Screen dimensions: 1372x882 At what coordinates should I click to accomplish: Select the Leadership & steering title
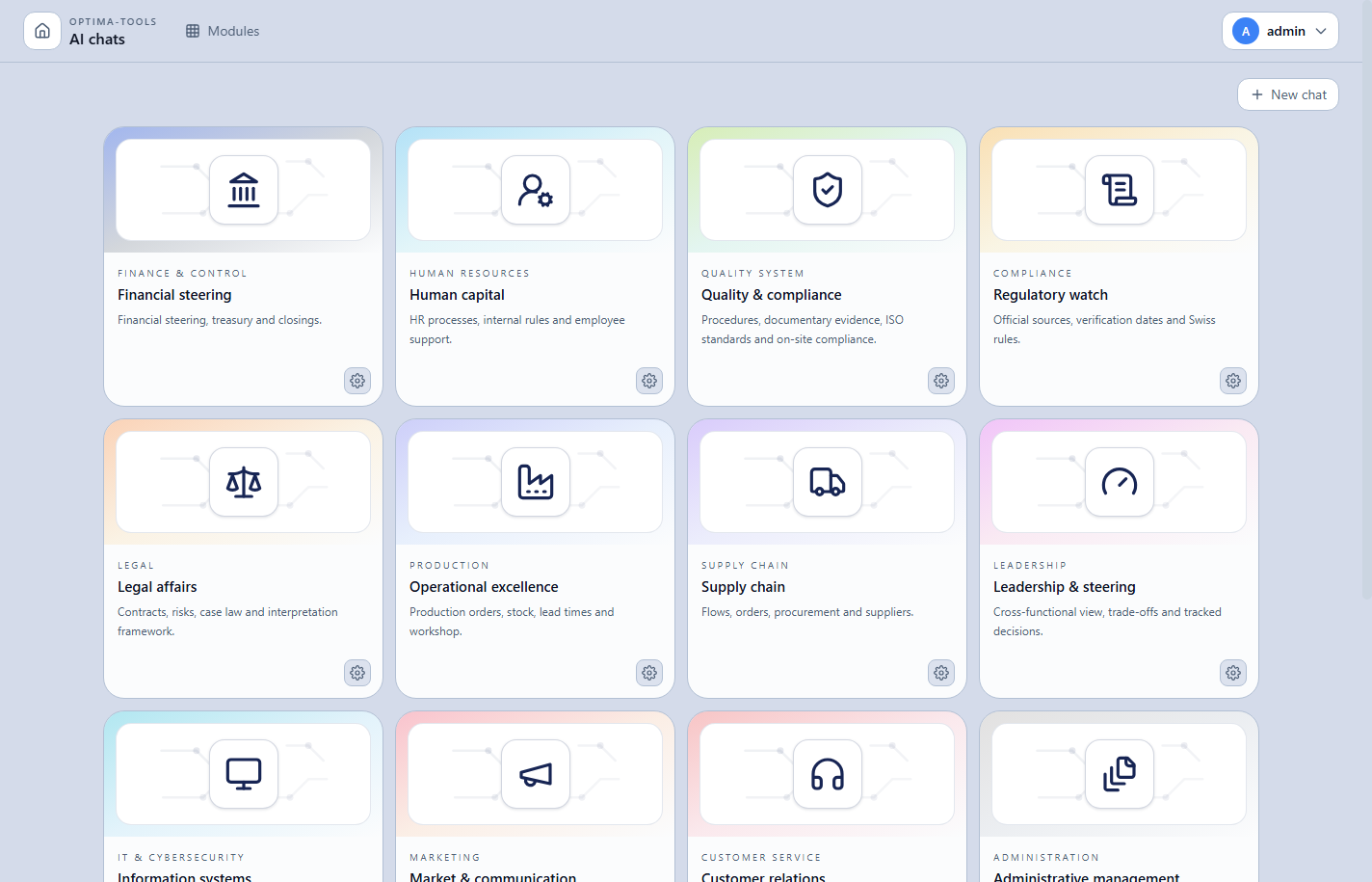(1065, 587)
